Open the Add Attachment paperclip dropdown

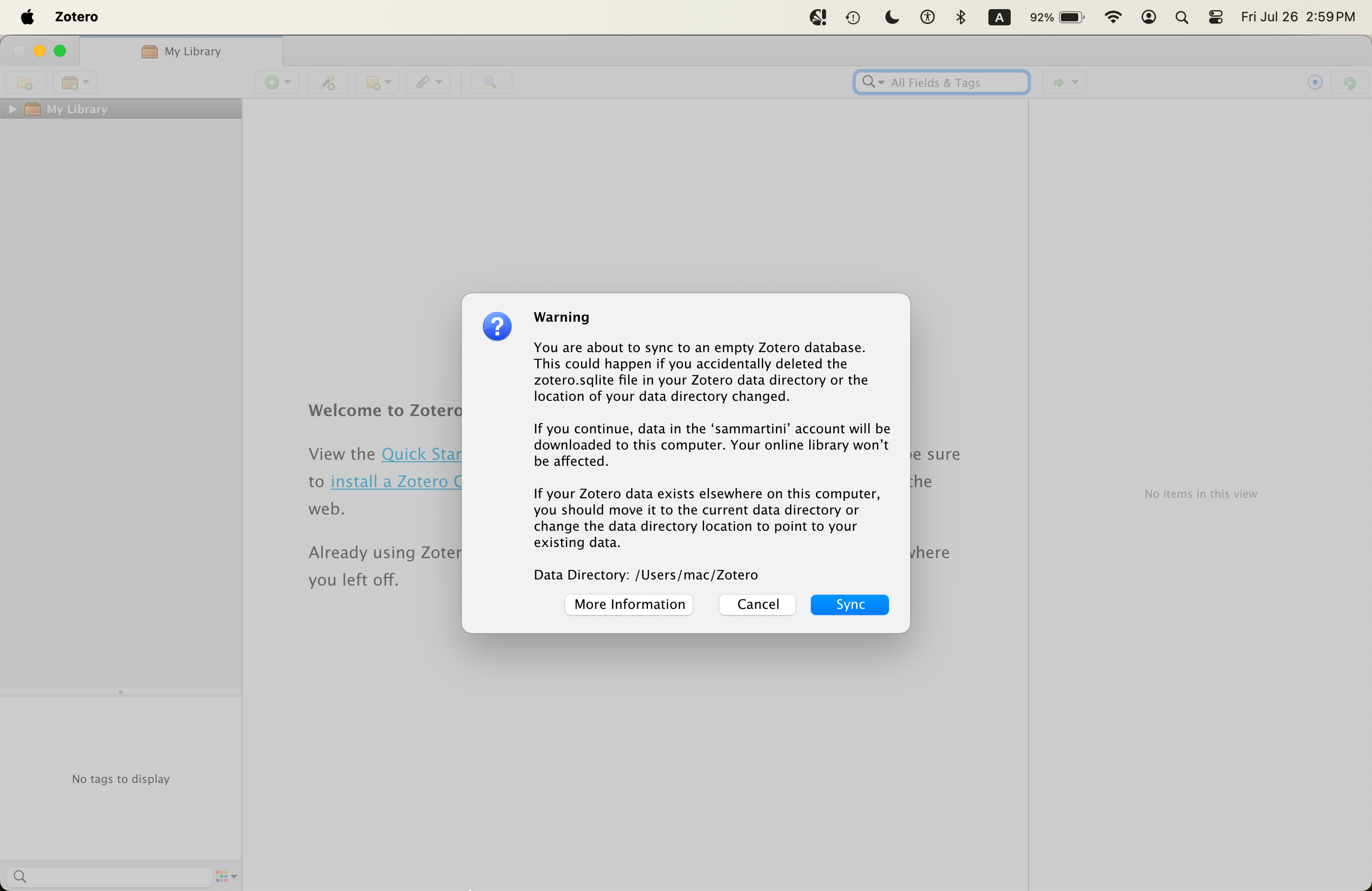428,83
